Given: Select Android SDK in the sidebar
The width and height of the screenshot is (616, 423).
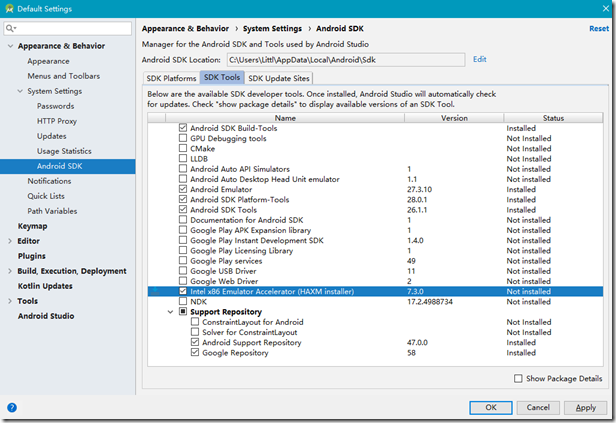Looking at the screenshot, I should [x=68, y=166].
